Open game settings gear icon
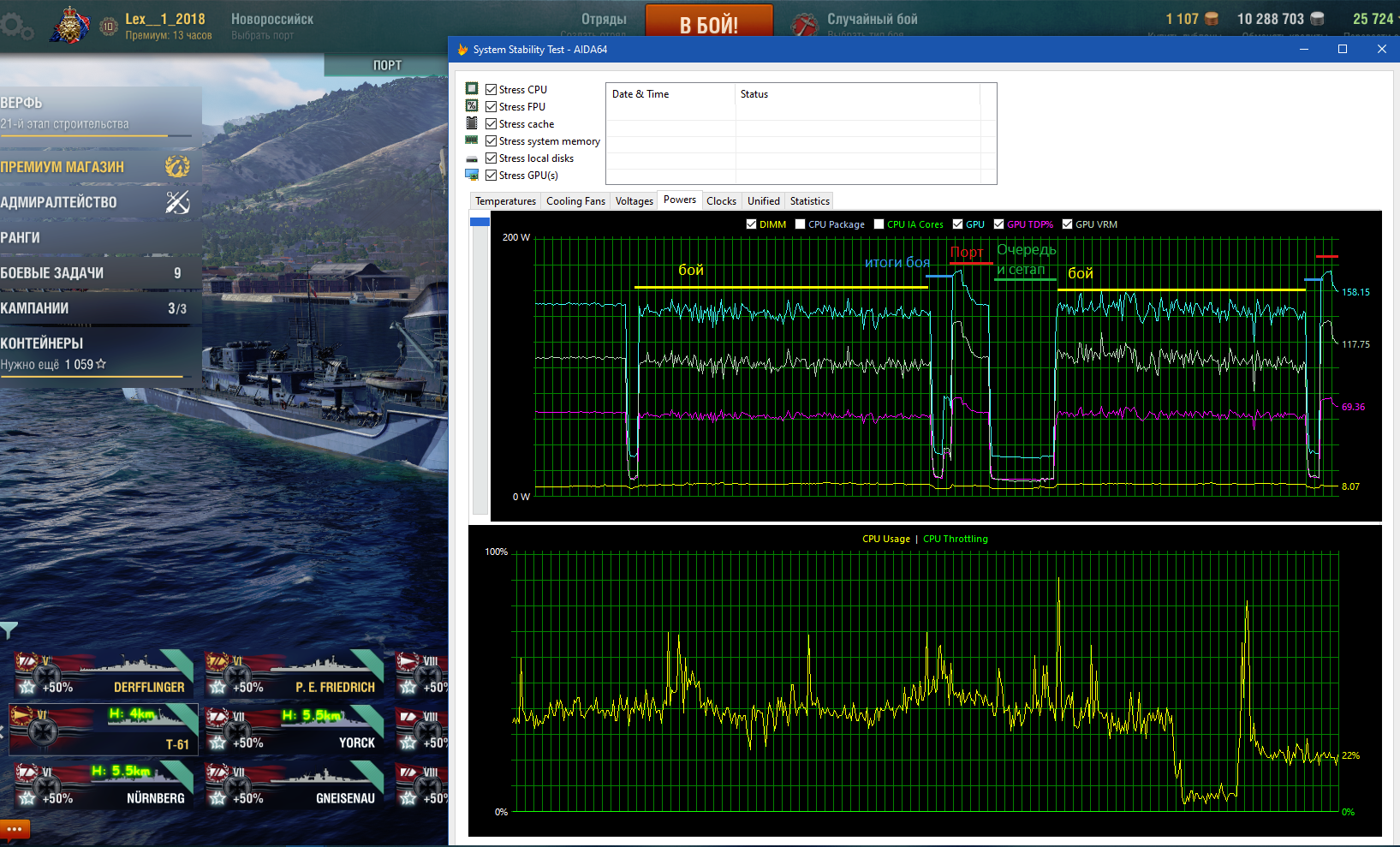 tap(15, 24)
